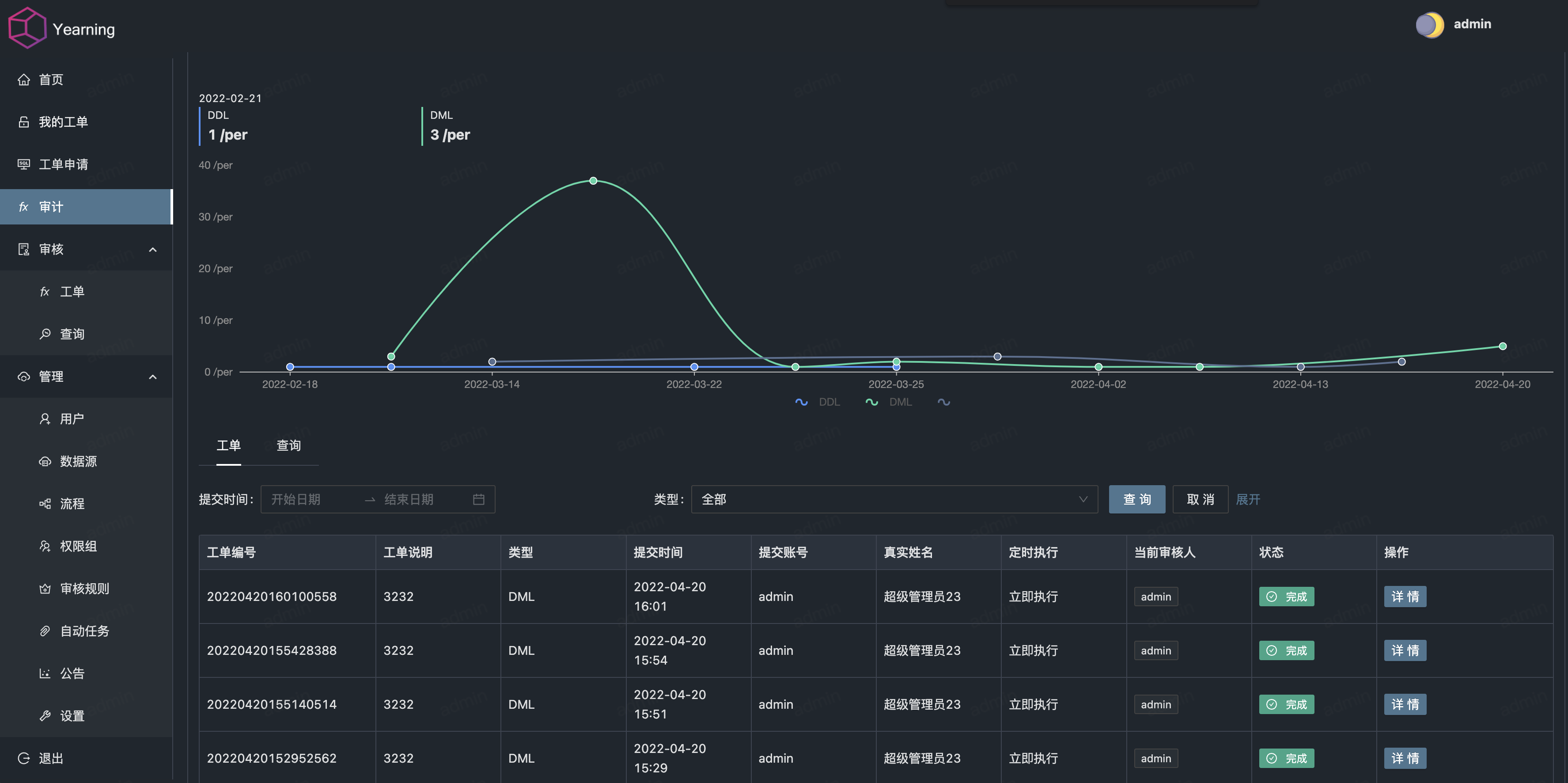Image resolution: width=1568 pixels, height=783 pixels.
Task: Click the 展开 expand link
Action: pyautogui.click(x=1247, y=499)
